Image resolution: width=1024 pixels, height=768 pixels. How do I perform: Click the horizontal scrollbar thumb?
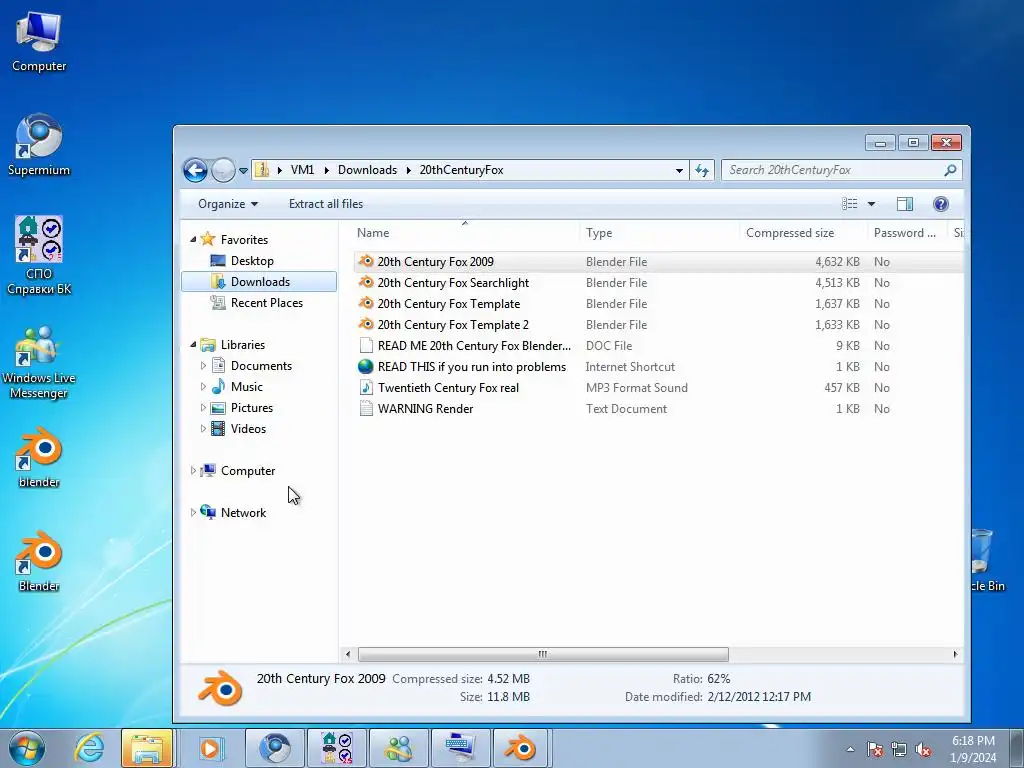click(x=543, y=654)
